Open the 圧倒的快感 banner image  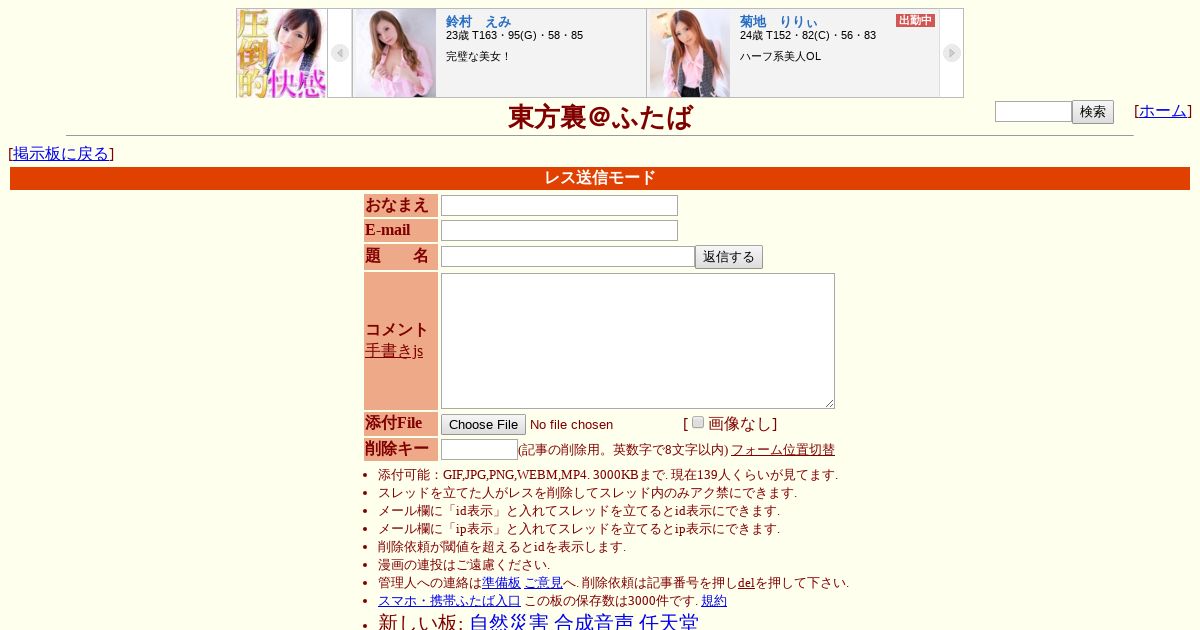[x=282, y=53]
